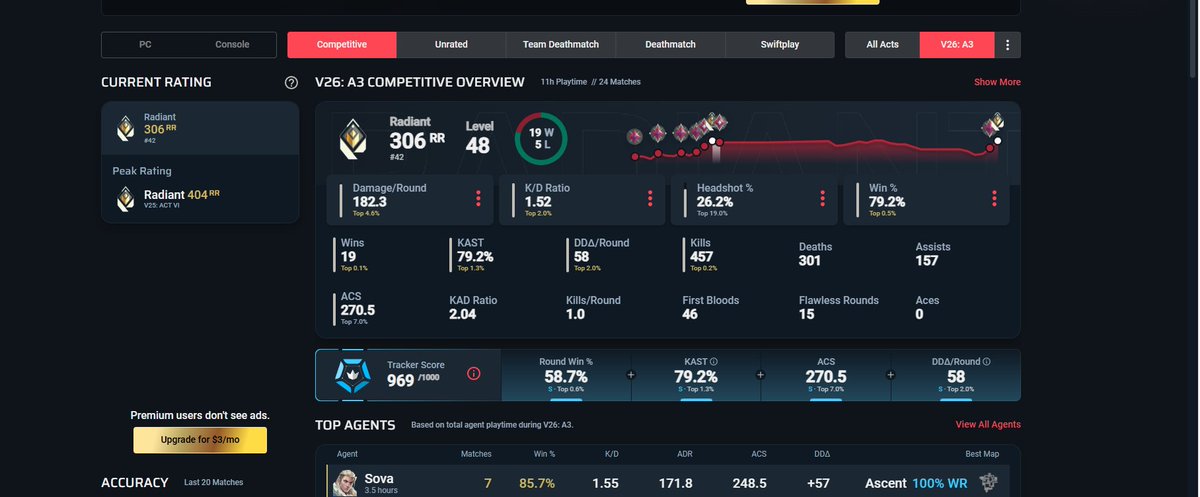Open the K/D Ratio three-dot options menu
The height and width of the screenshot is (497, 1200).
point(651,198)
